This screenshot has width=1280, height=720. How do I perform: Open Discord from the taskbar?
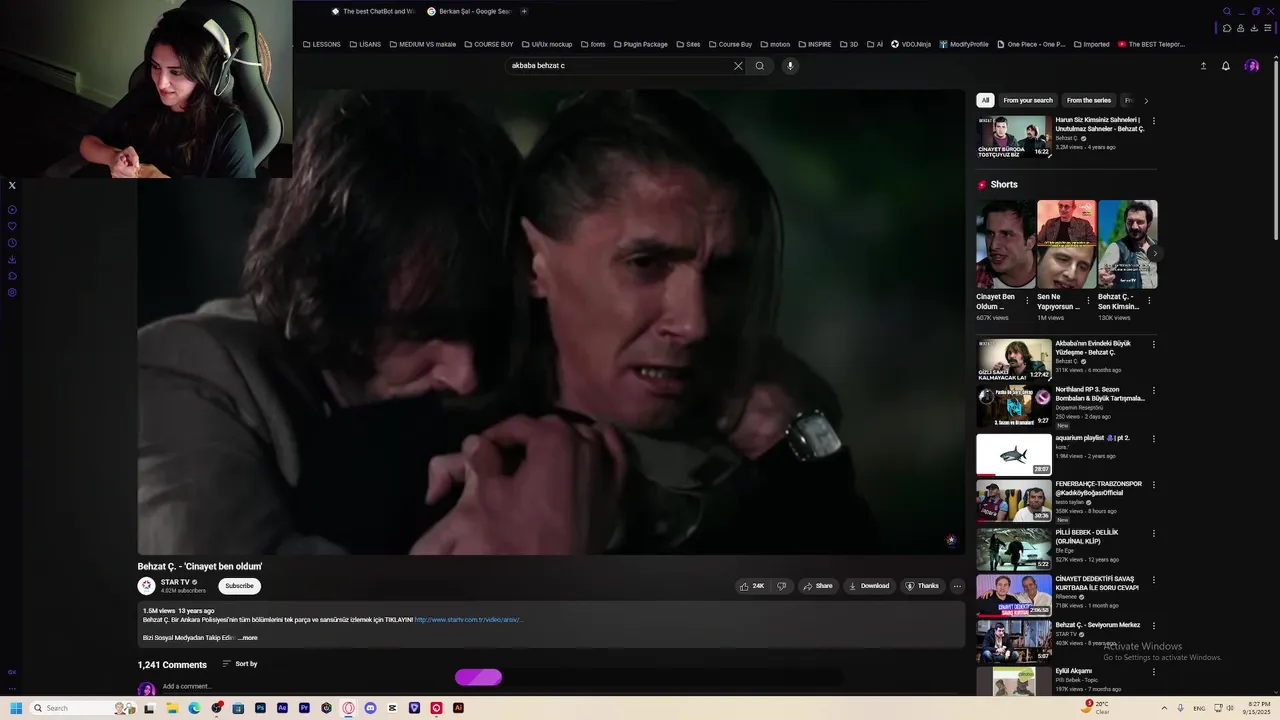(x=370, y=708)
